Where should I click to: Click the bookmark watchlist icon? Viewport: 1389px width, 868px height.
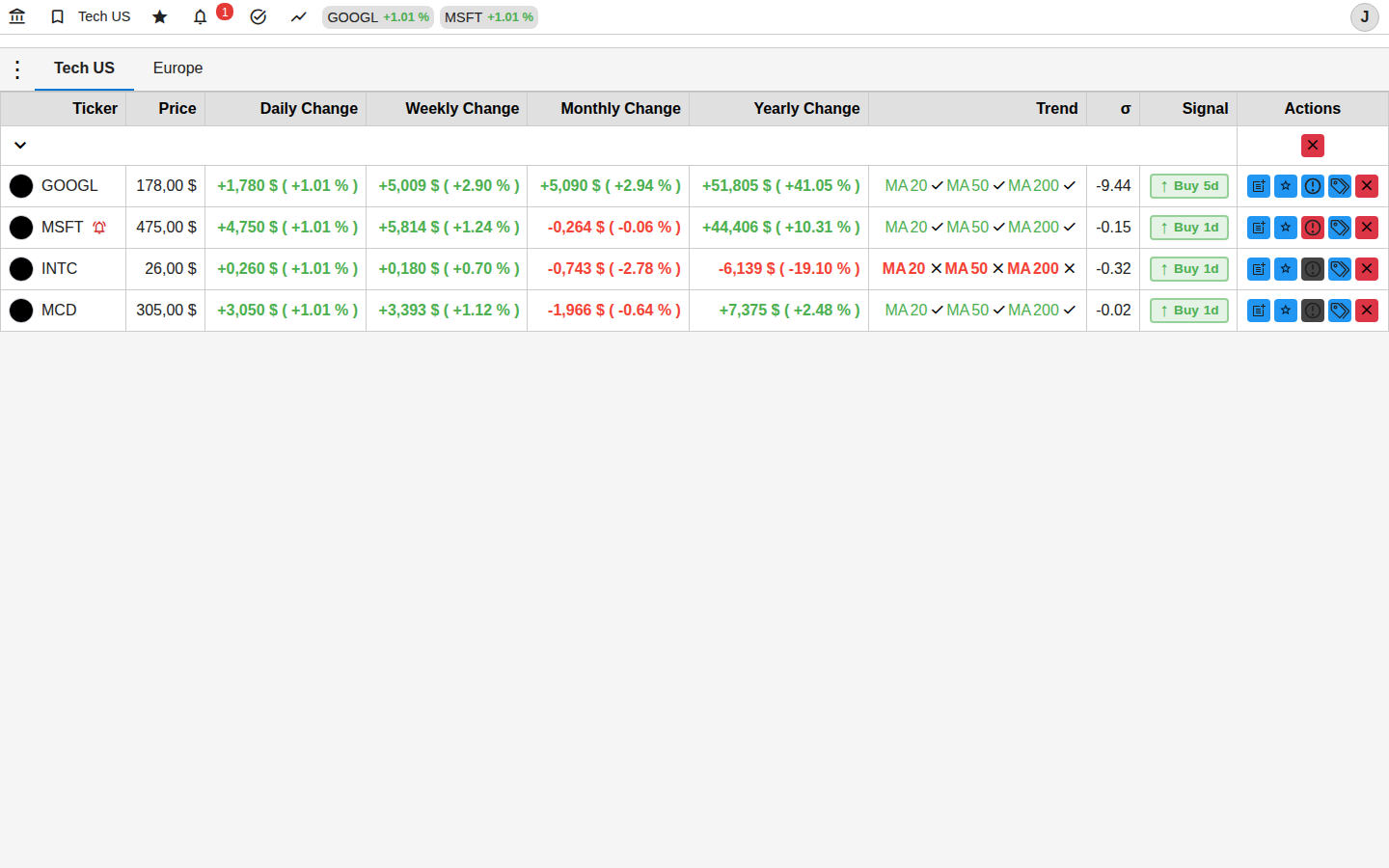(58, 16)
